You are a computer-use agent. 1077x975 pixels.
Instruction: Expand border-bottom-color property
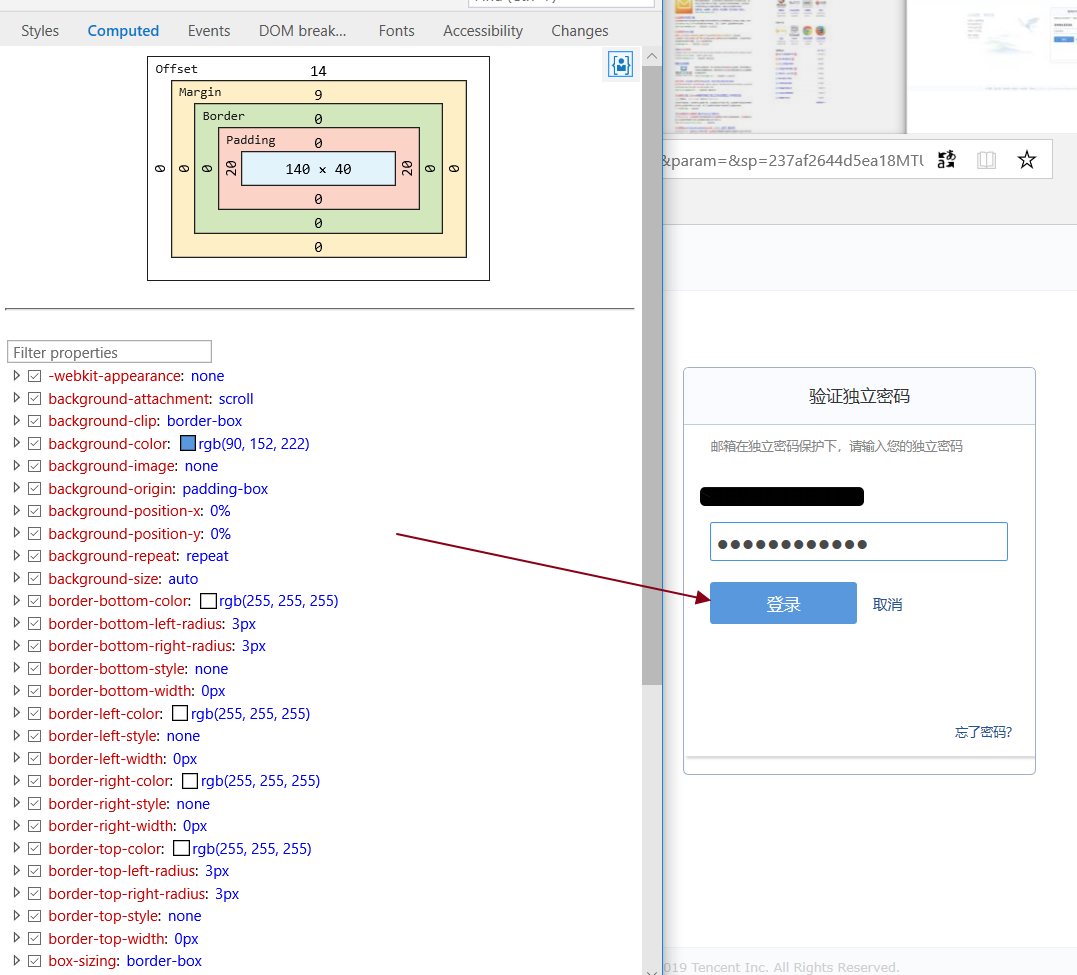tap(16, 601)
